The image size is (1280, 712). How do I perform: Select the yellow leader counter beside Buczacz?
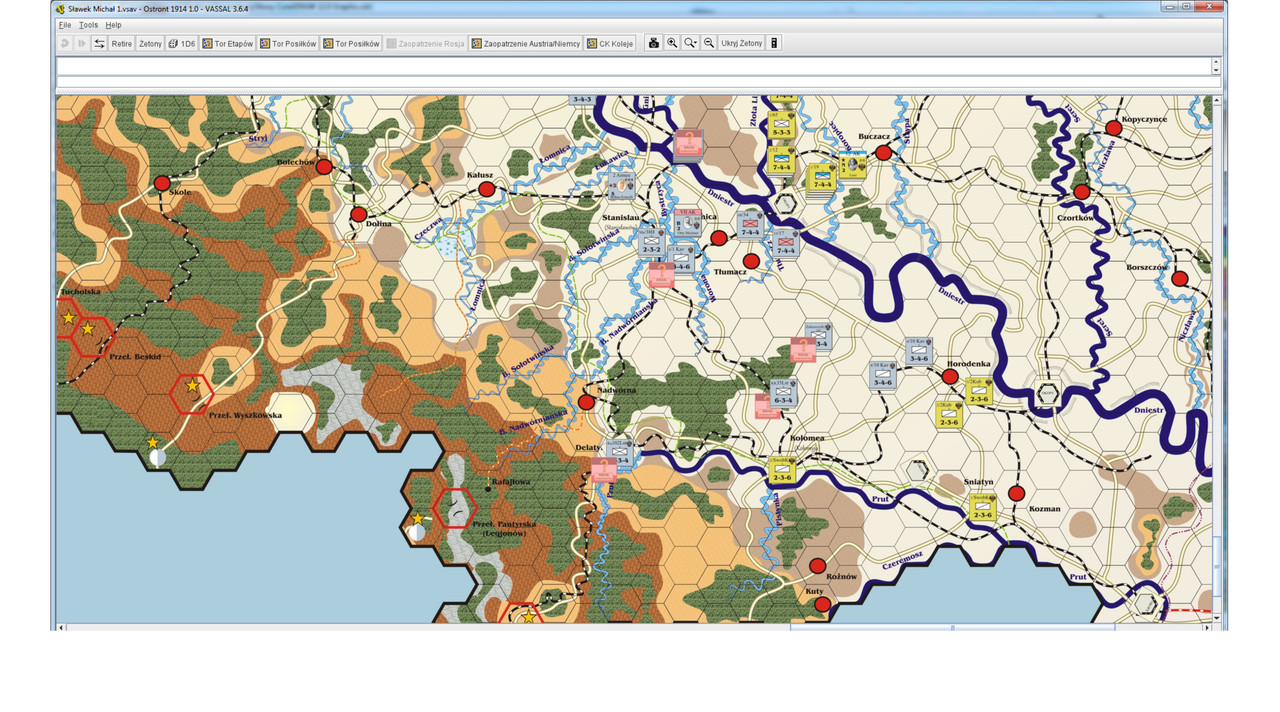[x=852, y=165]
